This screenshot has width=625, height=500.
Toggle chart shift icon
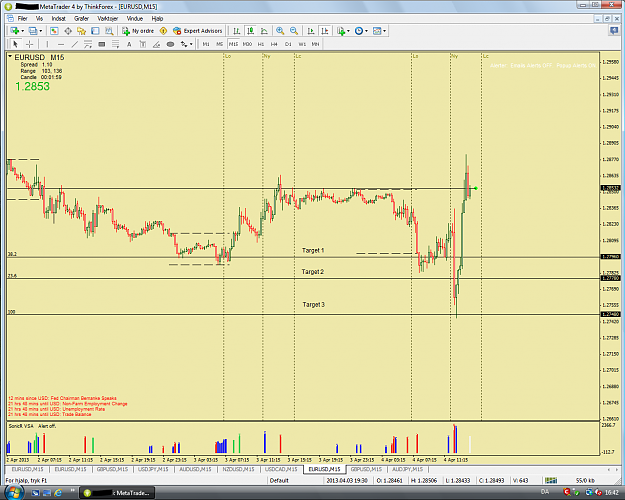pos(325,31)
